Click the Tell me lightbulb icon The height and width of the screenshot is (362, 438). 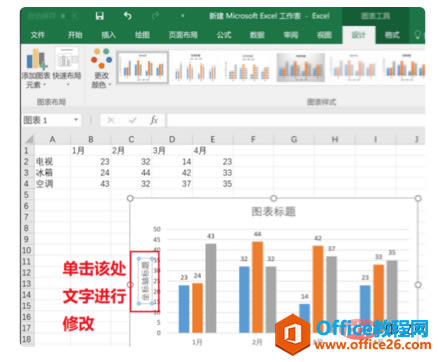tap(417, 35)
